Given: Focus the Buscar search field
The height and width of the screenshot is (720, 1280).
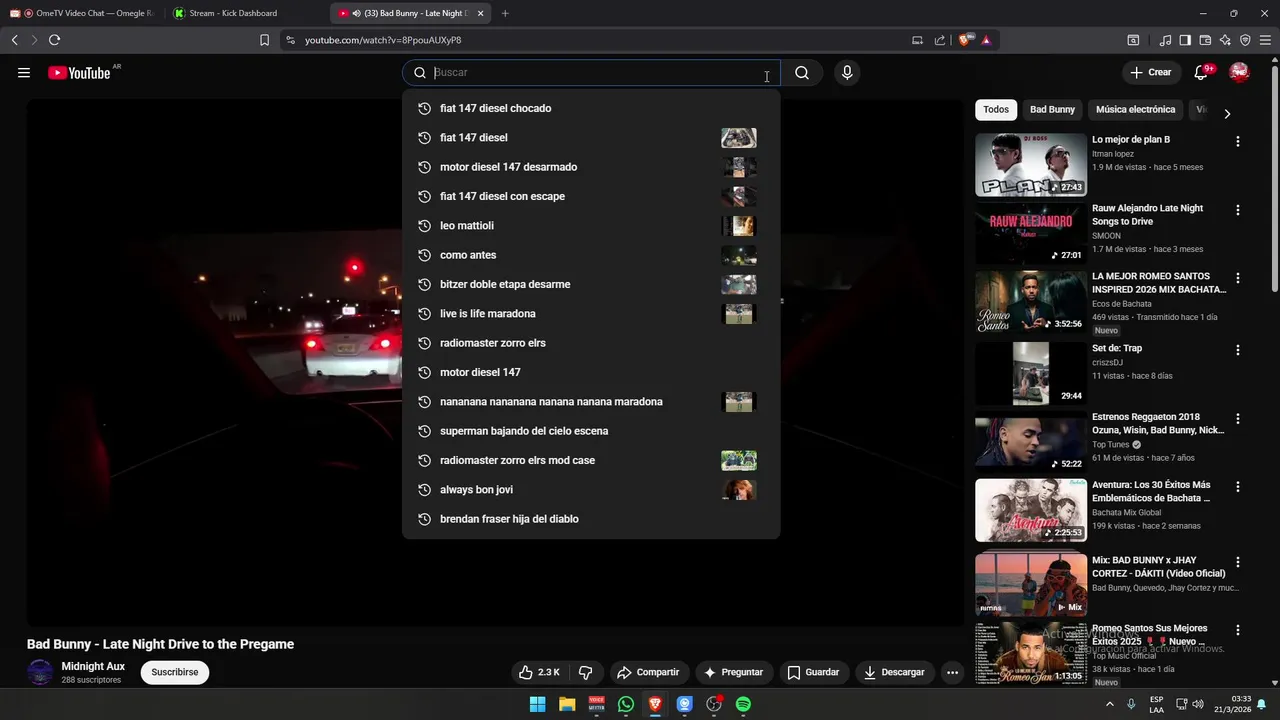Looking at the screenshot, I should [592, 73].
